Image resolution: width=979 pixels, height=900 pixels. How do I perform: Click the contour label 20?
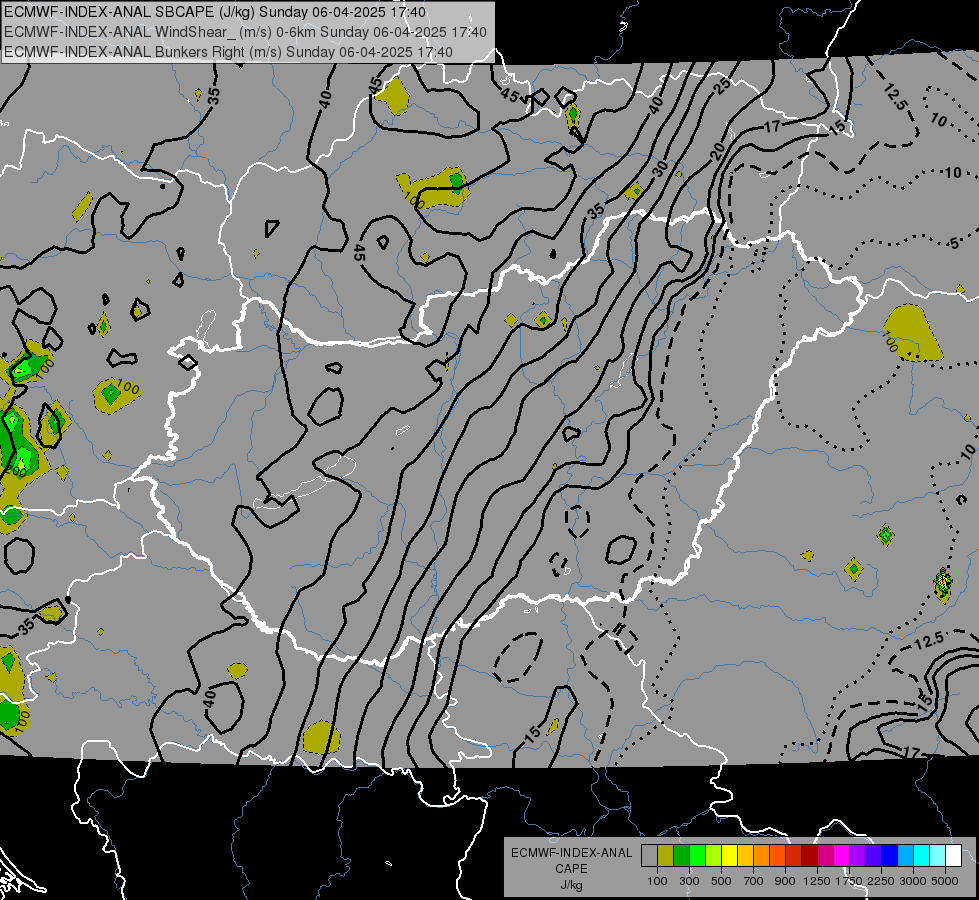[x=717, y=151]
